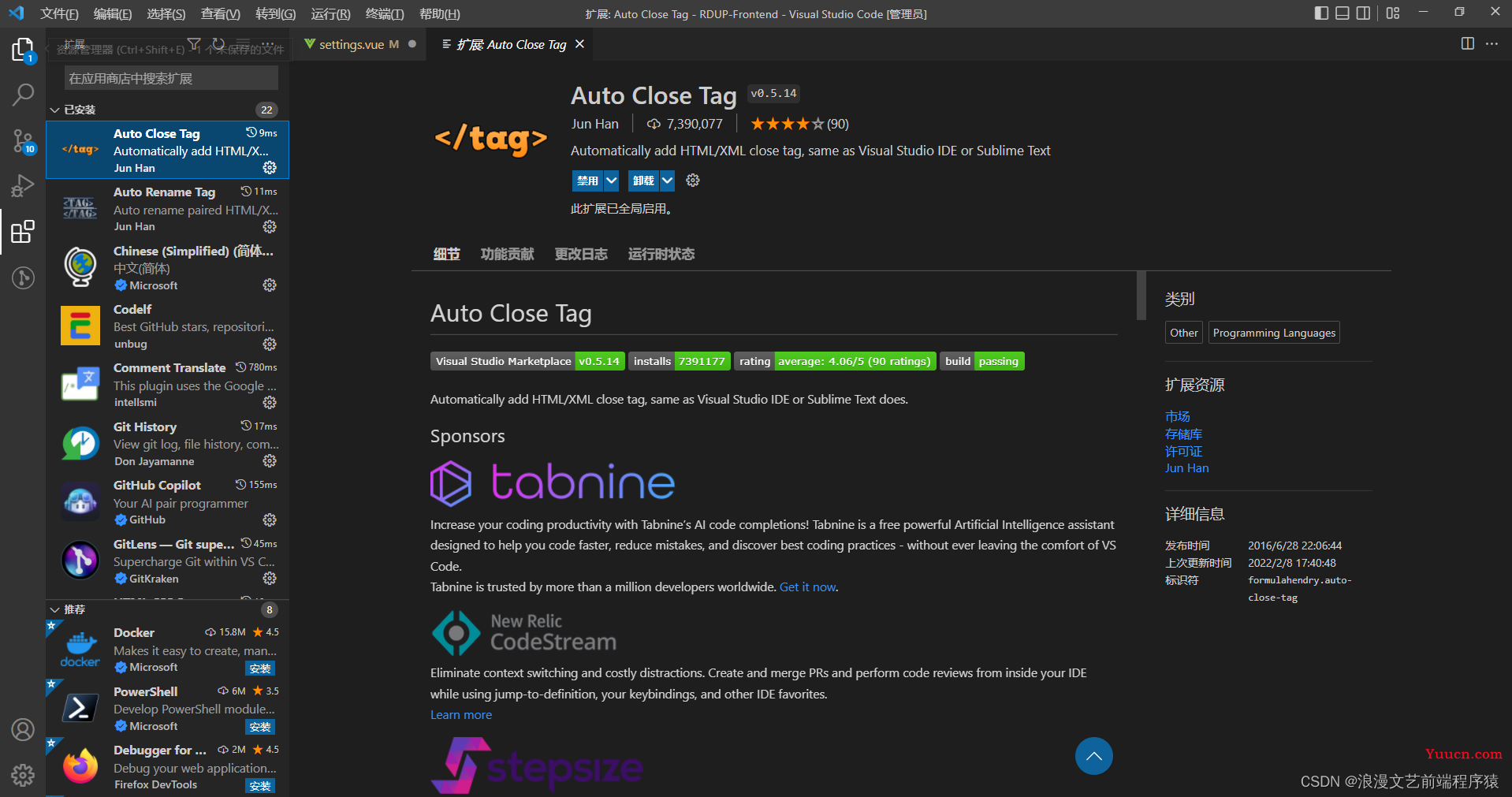This screenshot has height=797, width=1512.
Task: Toggle bottom panel visibility in title bar
Action: tap(1343, 13)
